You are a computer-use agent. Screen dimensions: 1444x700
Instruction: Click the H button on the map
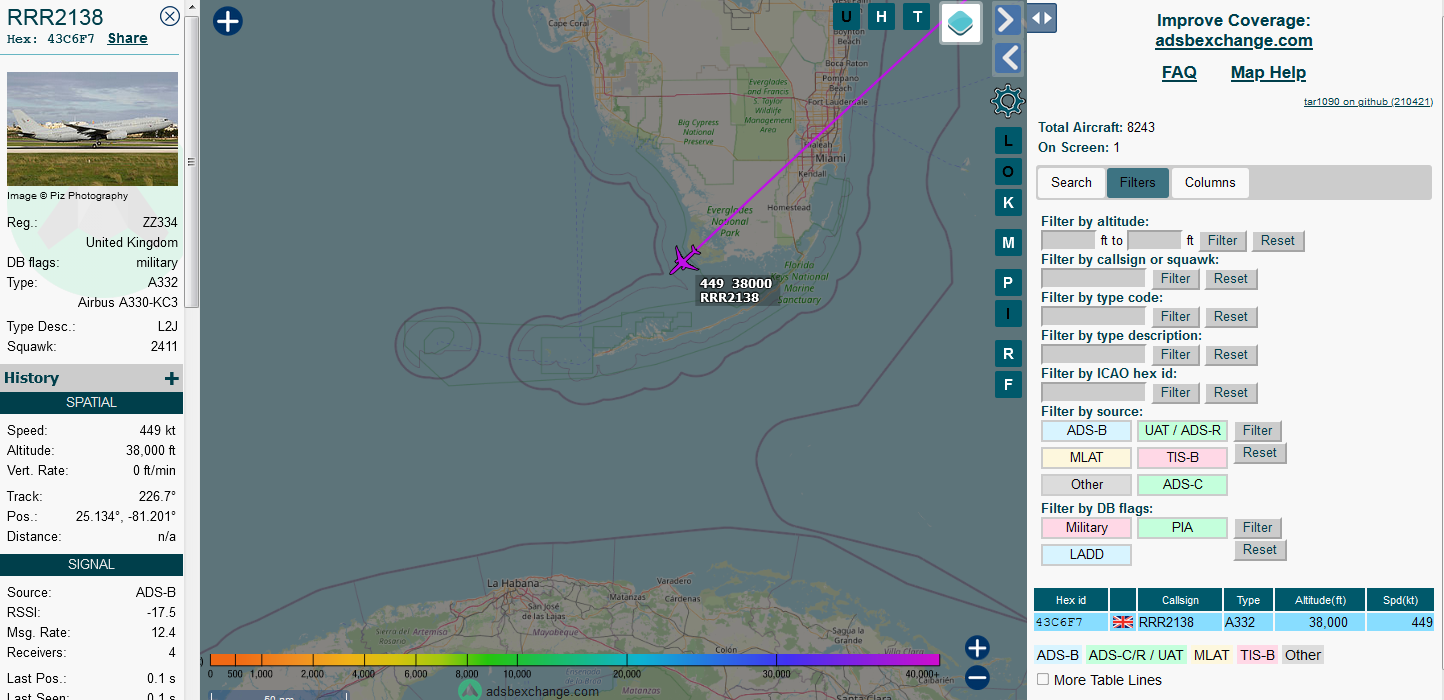tap(881, 16)
